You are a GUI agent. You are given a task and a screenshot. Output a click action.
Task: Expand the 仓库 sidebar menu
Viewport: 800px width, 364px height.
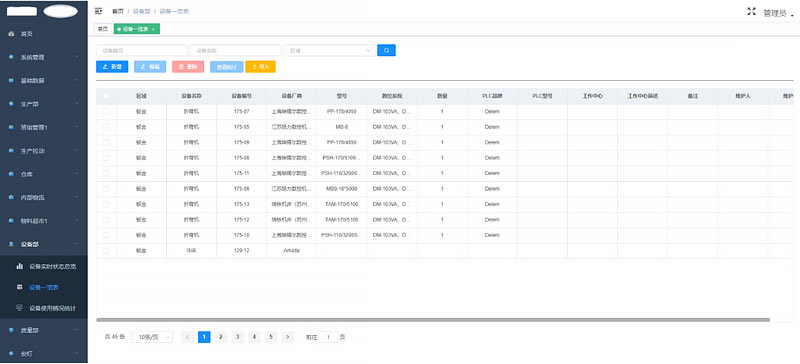coord(44,174)
